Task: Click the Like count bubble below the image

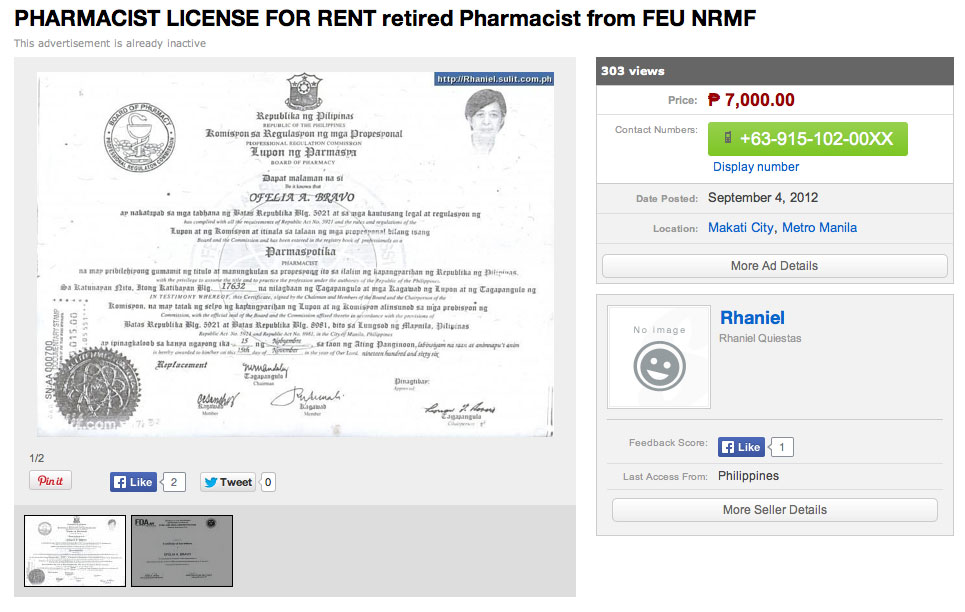Action: pyautogui.click(x=173, y=482)
